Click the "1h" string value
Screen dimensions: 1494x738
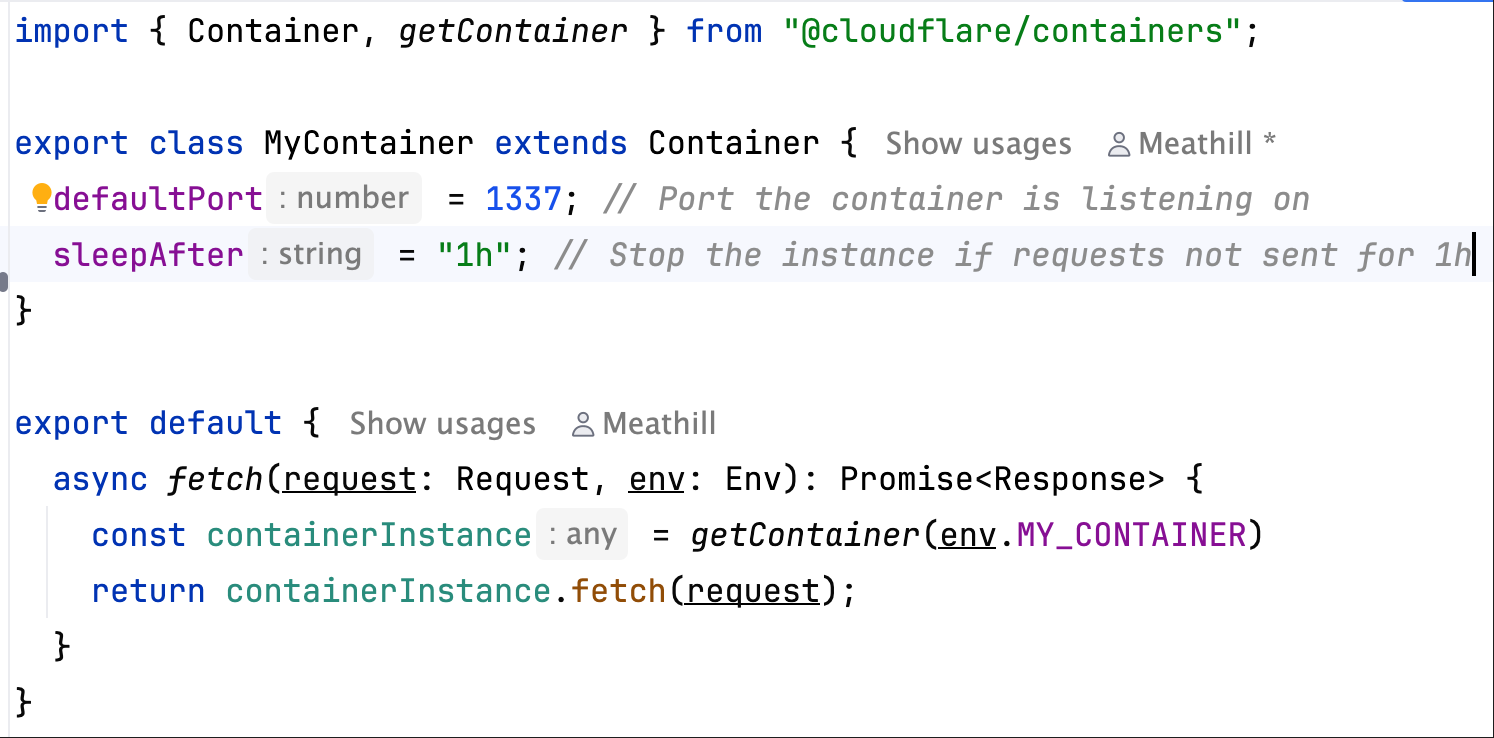(x=474, y=255)
